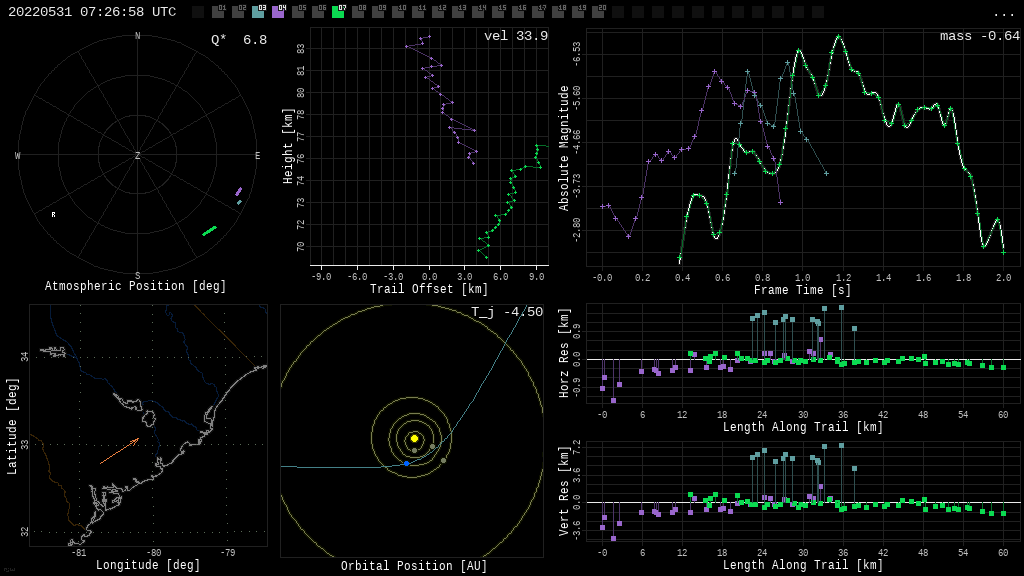Click the yellow Sun in the orbital plot
This screenshot has height=576, width=1024.
click(x=414, y=438)
